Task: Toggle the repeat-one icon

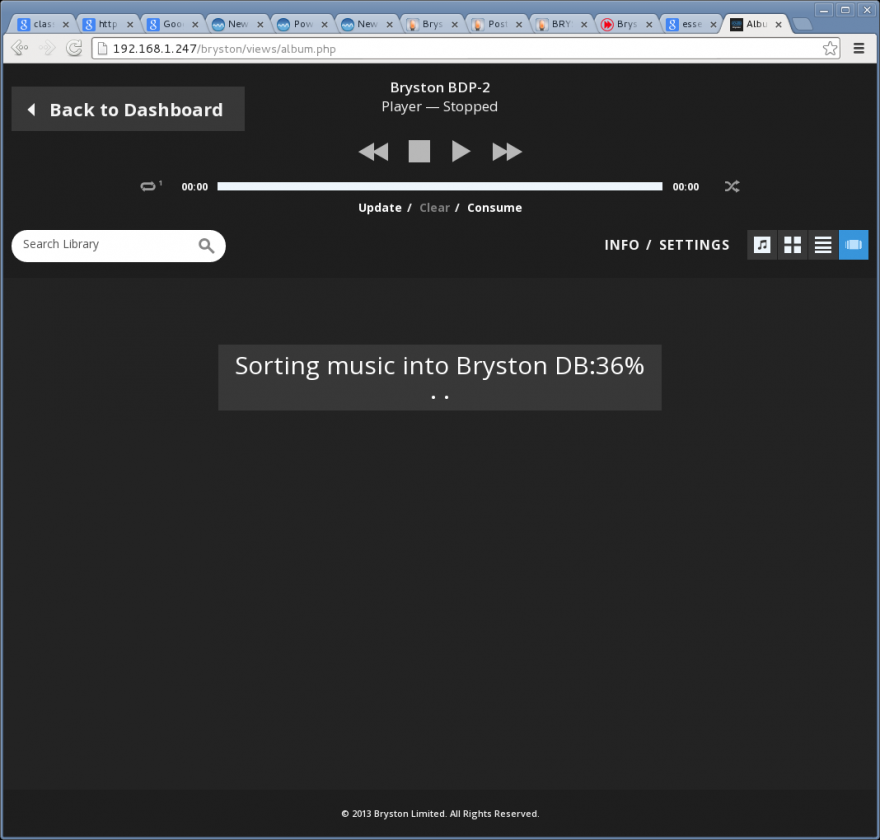Action: (150, 186)
